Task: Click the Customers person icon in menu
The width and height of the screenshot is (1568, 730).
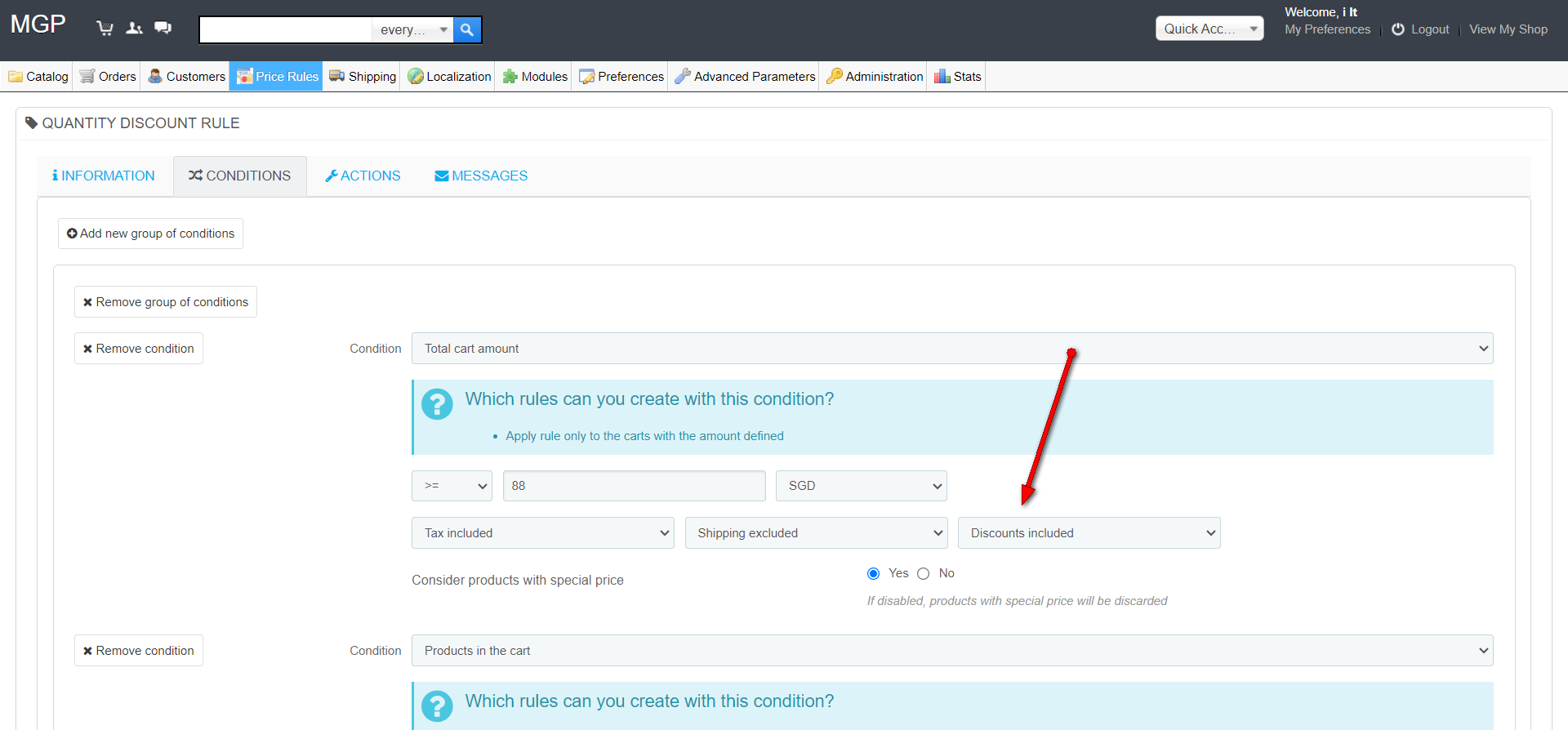Action: click(155, 77)
